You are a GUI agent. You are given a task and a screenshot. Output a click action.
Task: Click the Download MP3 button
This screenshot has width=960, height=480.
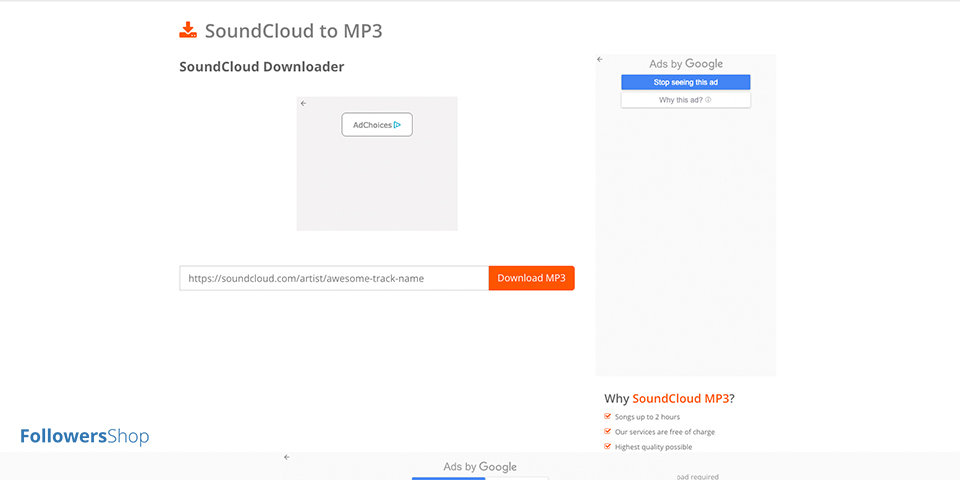pos(531,278)
